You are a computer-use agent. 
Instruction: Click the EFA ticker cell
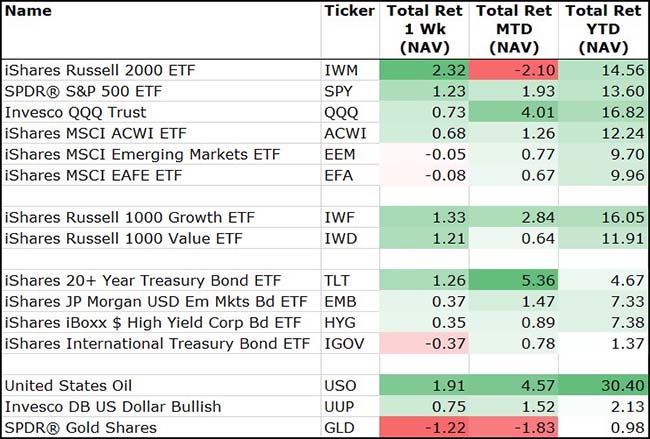click(x=338, y=175)
